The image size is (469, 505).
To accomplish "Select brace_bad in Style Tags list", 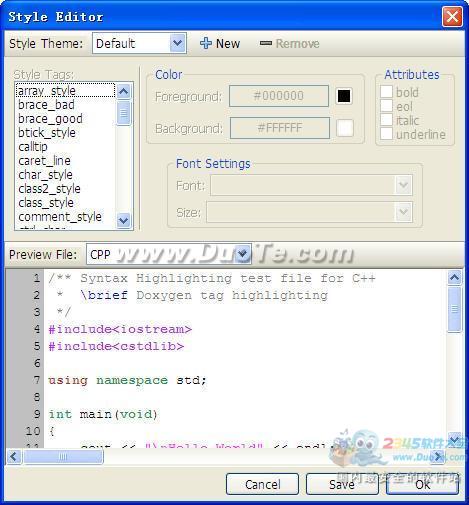I will pyautogui.click(x=46, y=105).
